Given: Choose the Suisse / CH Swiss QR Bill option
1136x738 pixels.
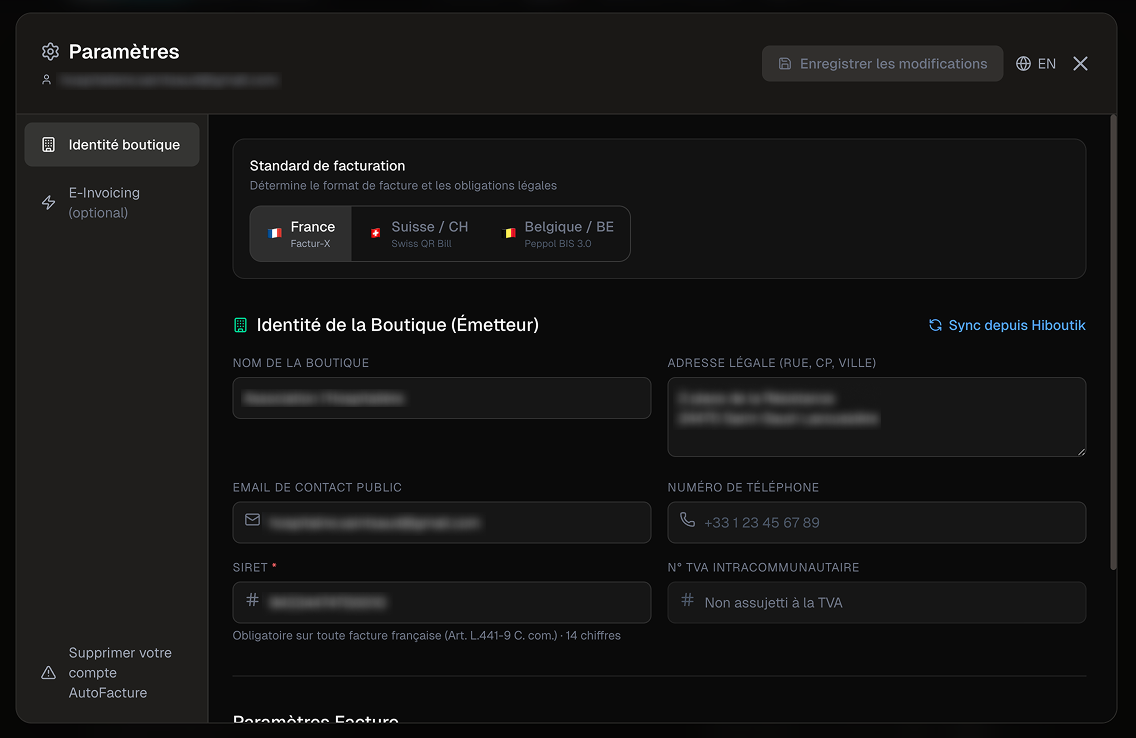Looking at the screenshot, I should [420, 233].
